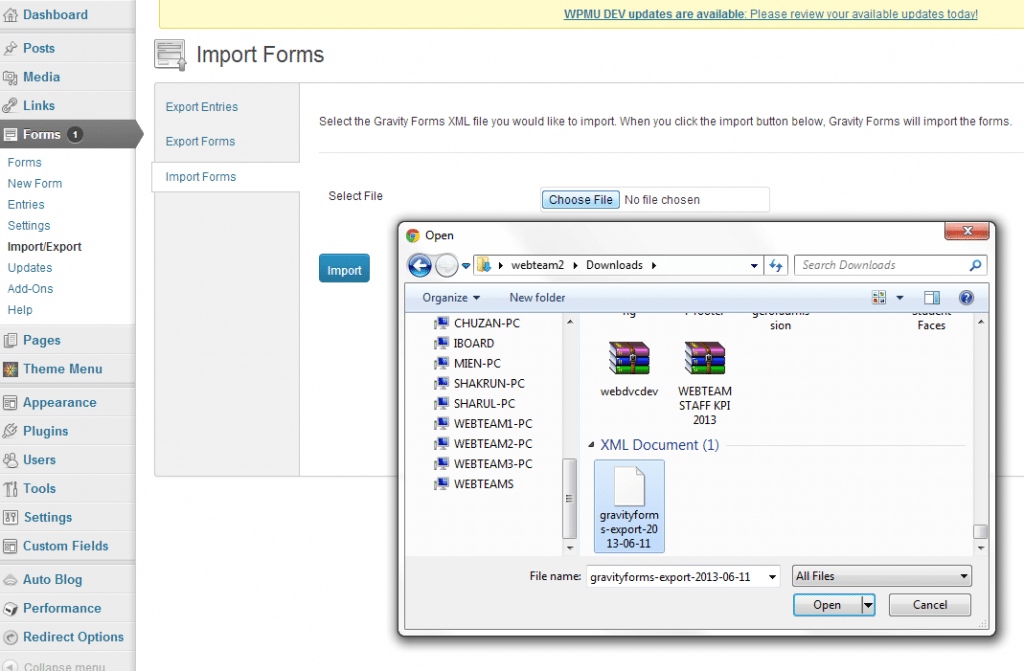Open Add-Ons in Forms submenu
Viewport: 1024px width, 671px height.
click(x=31, y=289)
